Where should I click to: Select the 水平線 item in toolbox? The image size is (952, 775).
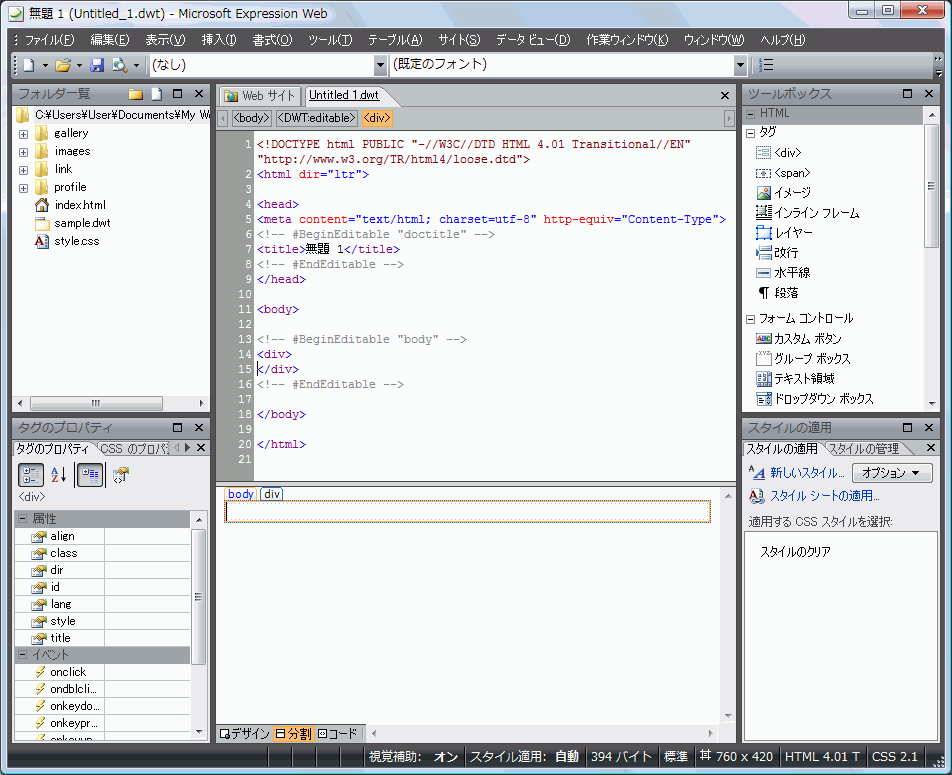point(791,272)
